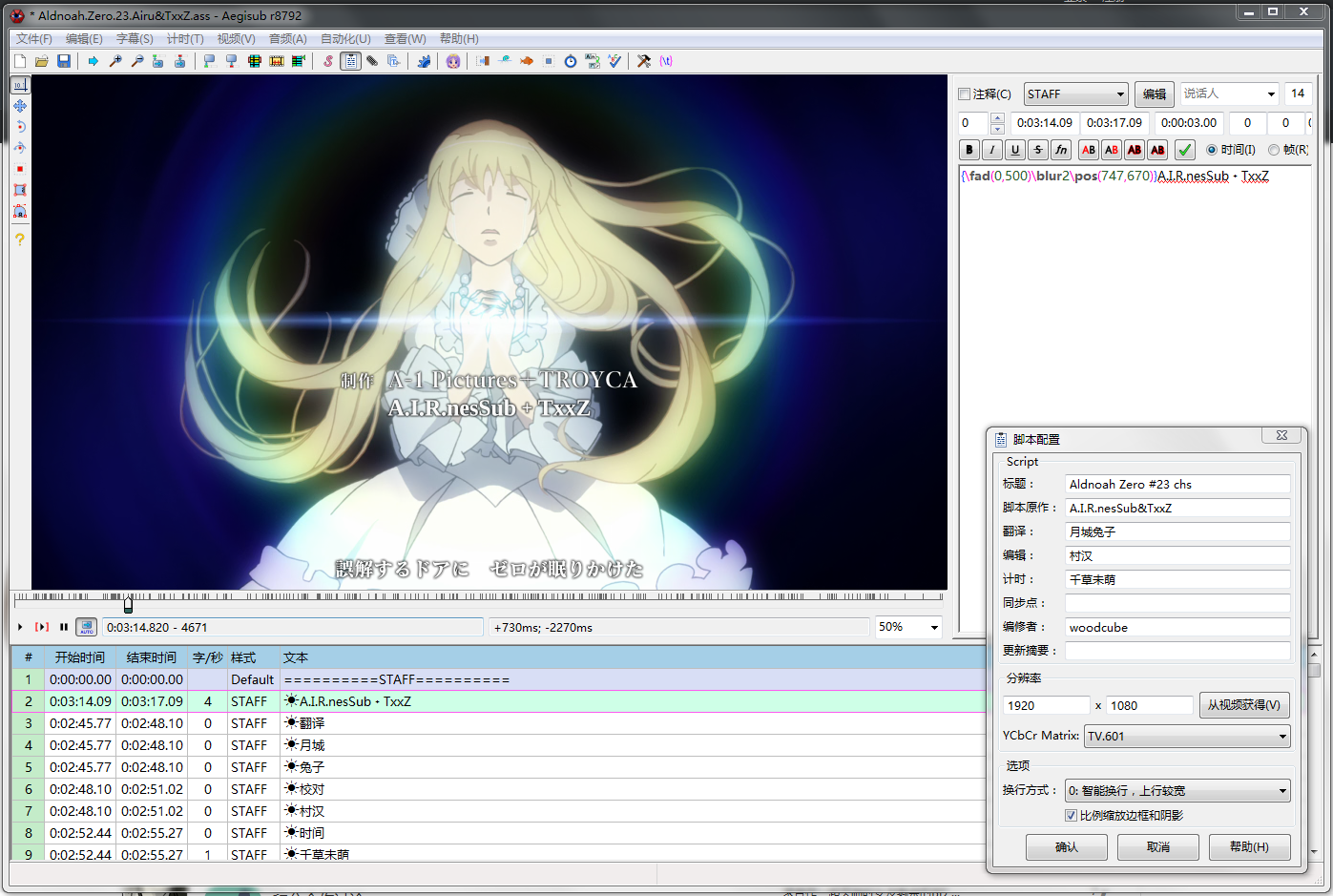
Task: Toggle italic I formatting button
Action: coord(992,150)
